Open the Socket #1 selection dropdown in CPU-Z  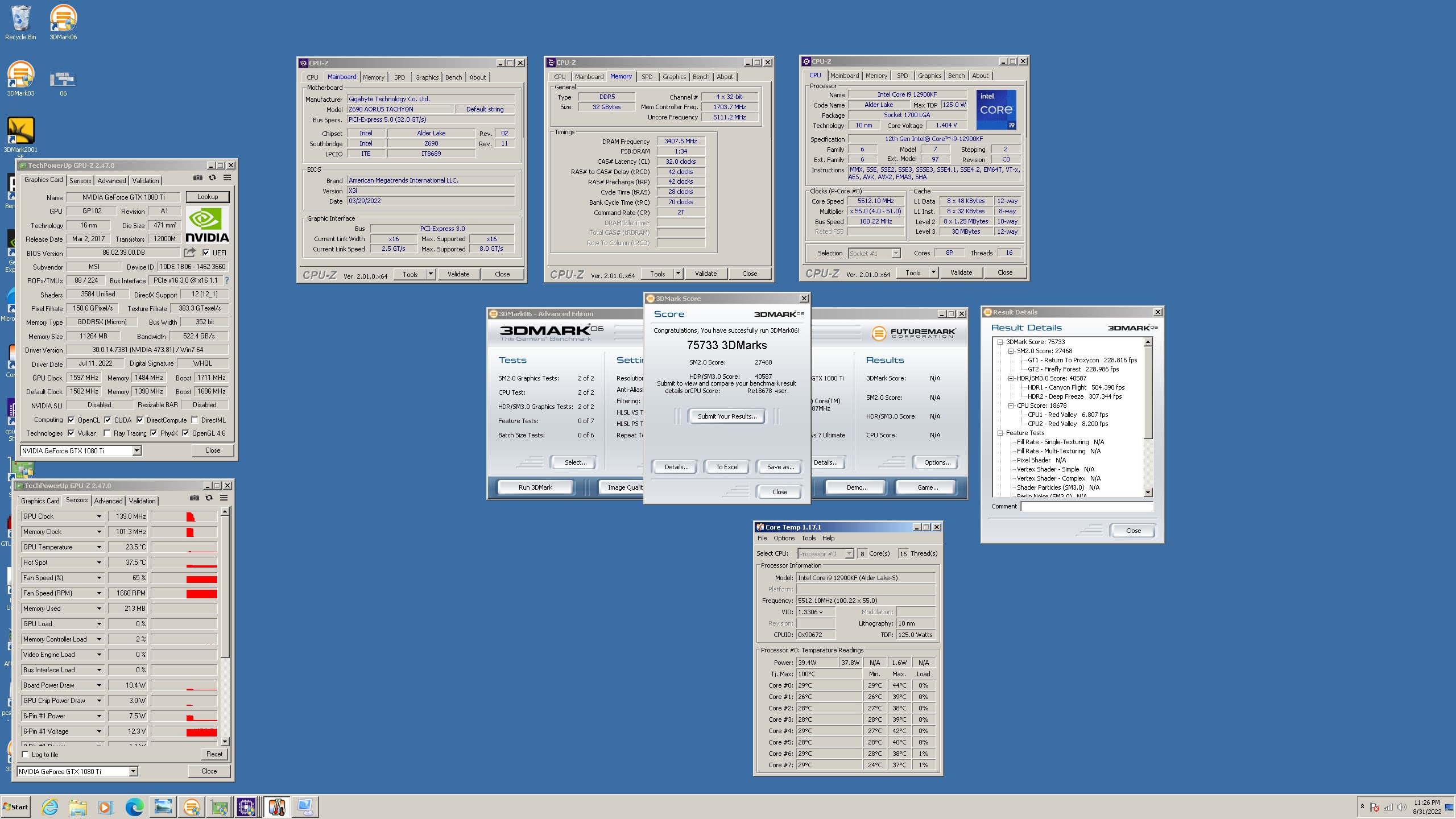(896, 253)
